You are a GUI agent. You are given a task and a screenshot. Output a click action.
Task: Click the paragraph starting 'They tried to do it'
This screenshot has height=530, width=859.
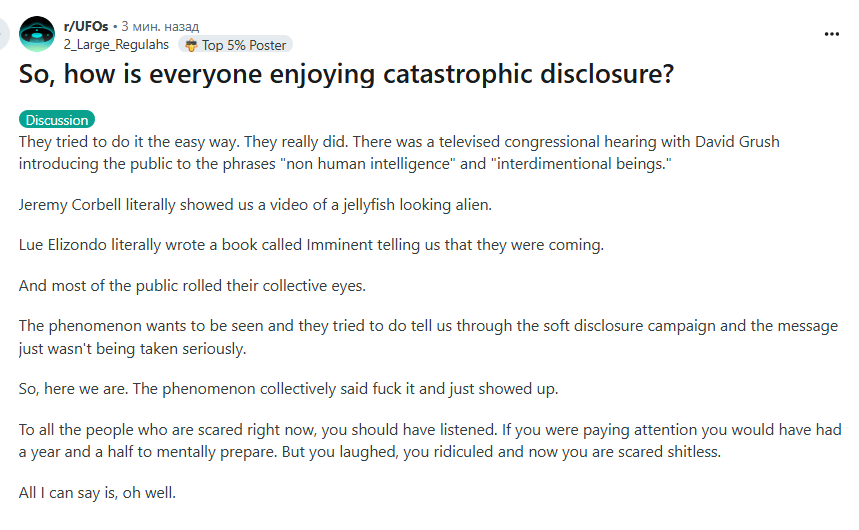tap(399, 152)
